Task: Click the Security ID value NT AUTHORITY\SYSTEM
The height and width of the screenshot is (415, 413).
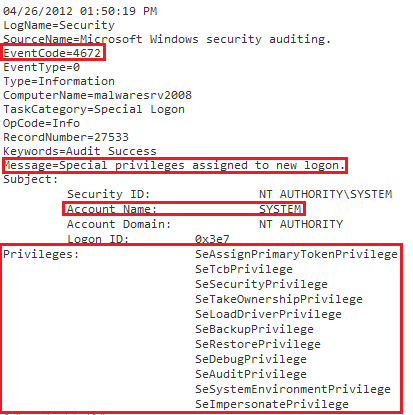Action: (x=326, y=194)
